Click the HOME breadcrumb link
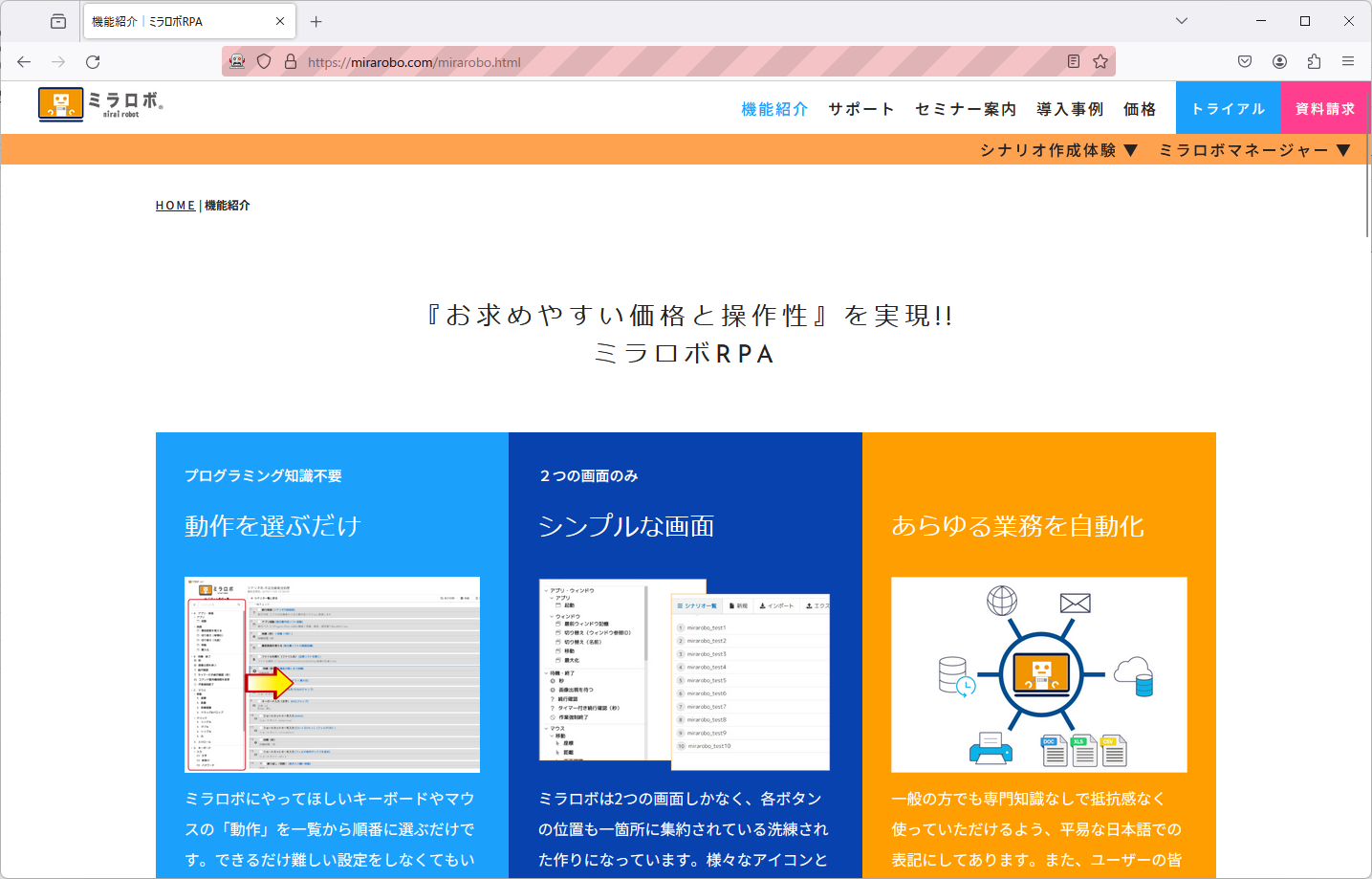The width and height of the screenshot is (1372, 879). point(175,206)
